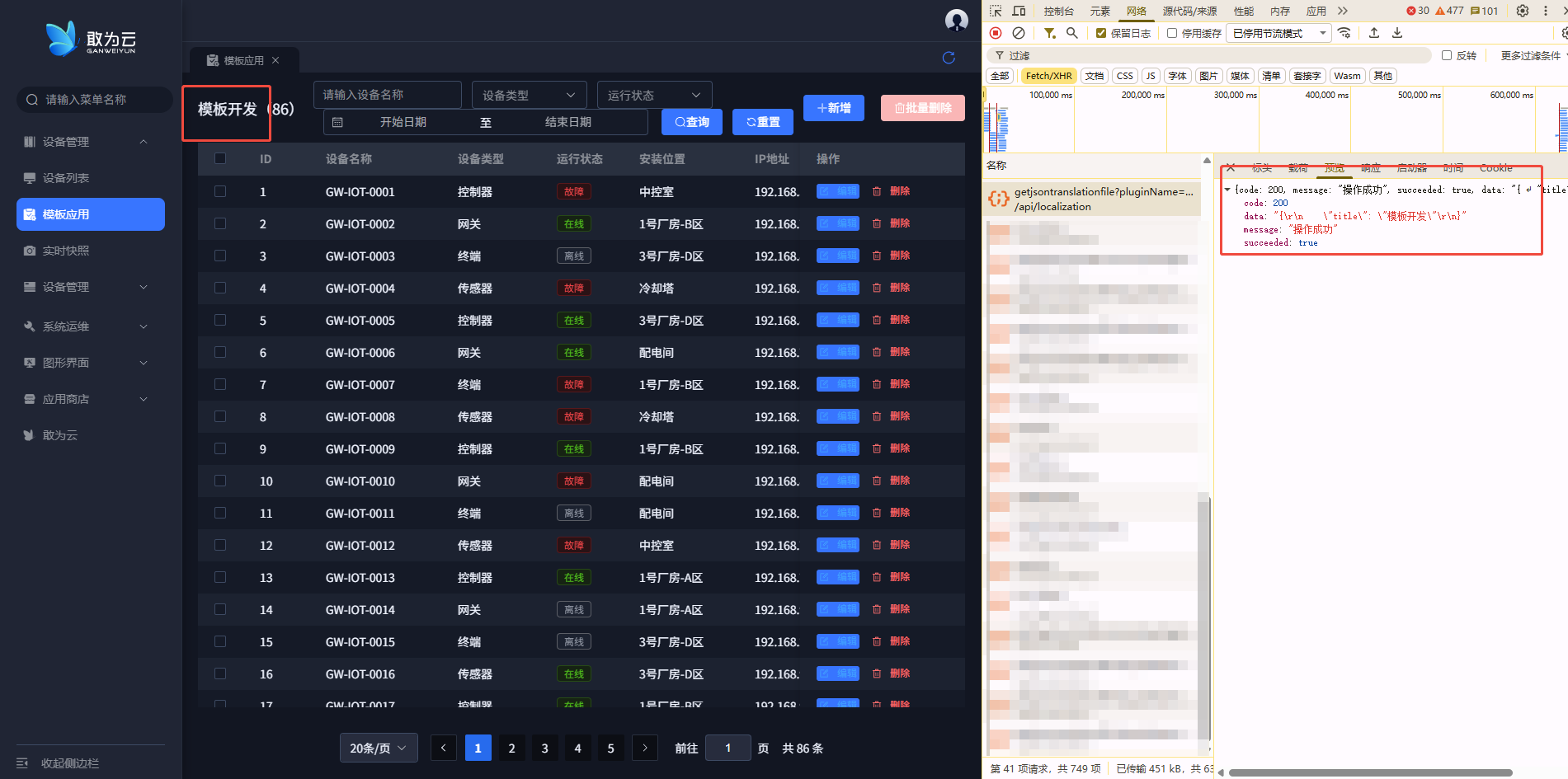The image size is (1568, 779).
Task: Open the 设备类型 dropdown
Action: (530, 95)
